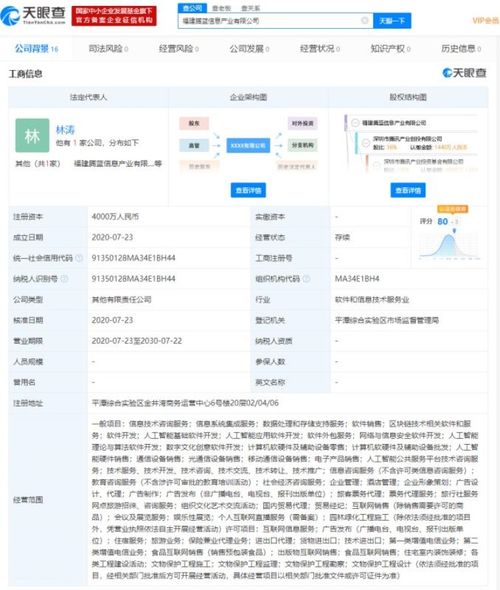Click the 法定代表人 column header

click(88, 97)
